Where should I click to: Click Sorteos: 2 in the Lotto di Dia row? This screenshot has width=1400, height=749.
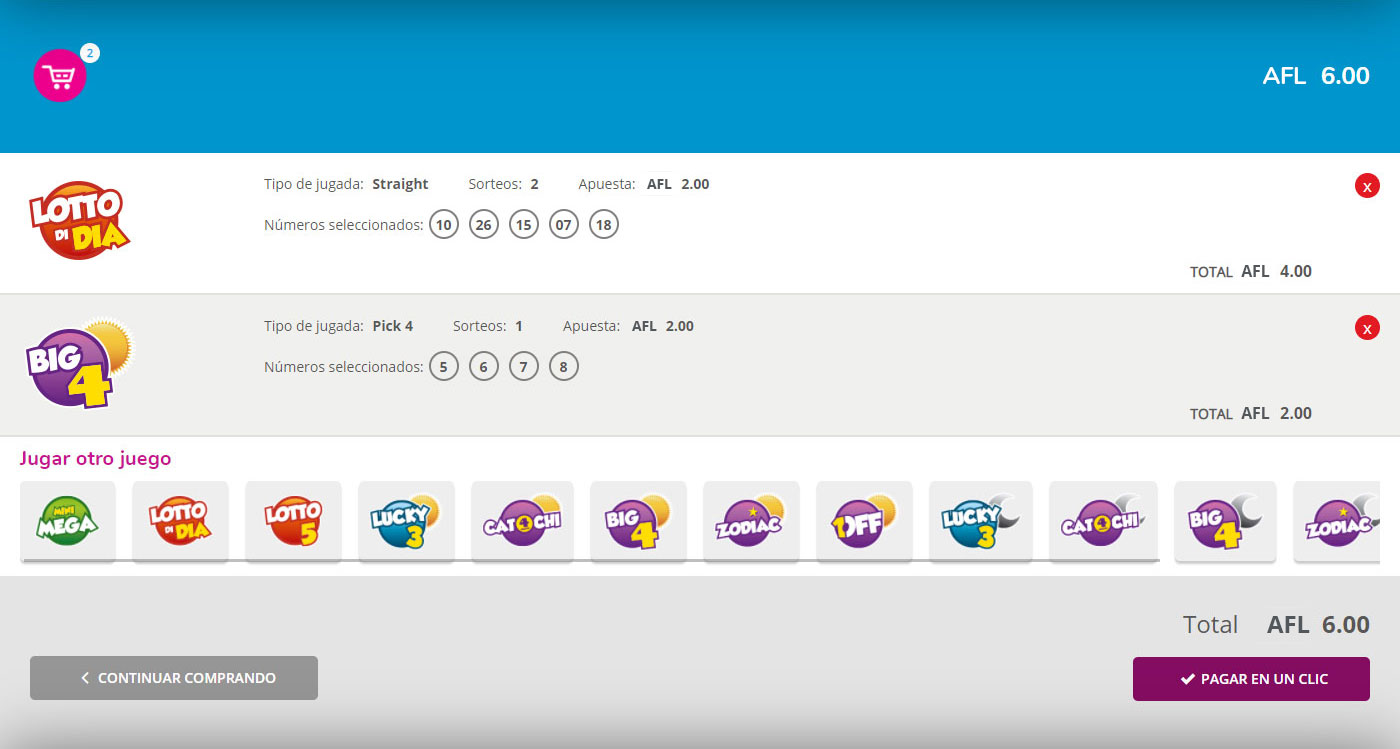pyautogui.click(x=504, y=184)
